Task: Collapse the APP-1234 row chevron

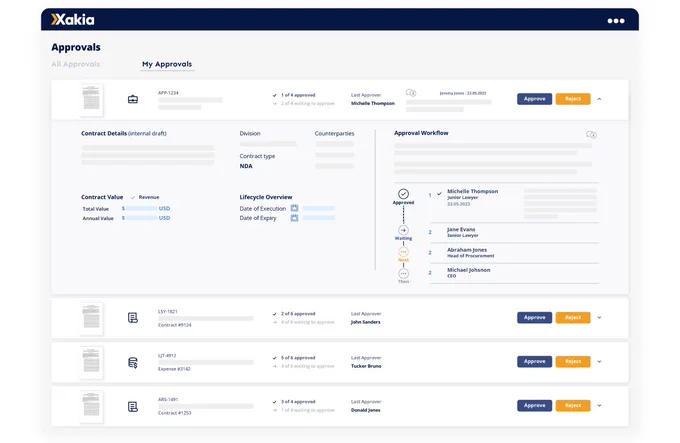Action: pyautogui.click(x=599, y=99)
